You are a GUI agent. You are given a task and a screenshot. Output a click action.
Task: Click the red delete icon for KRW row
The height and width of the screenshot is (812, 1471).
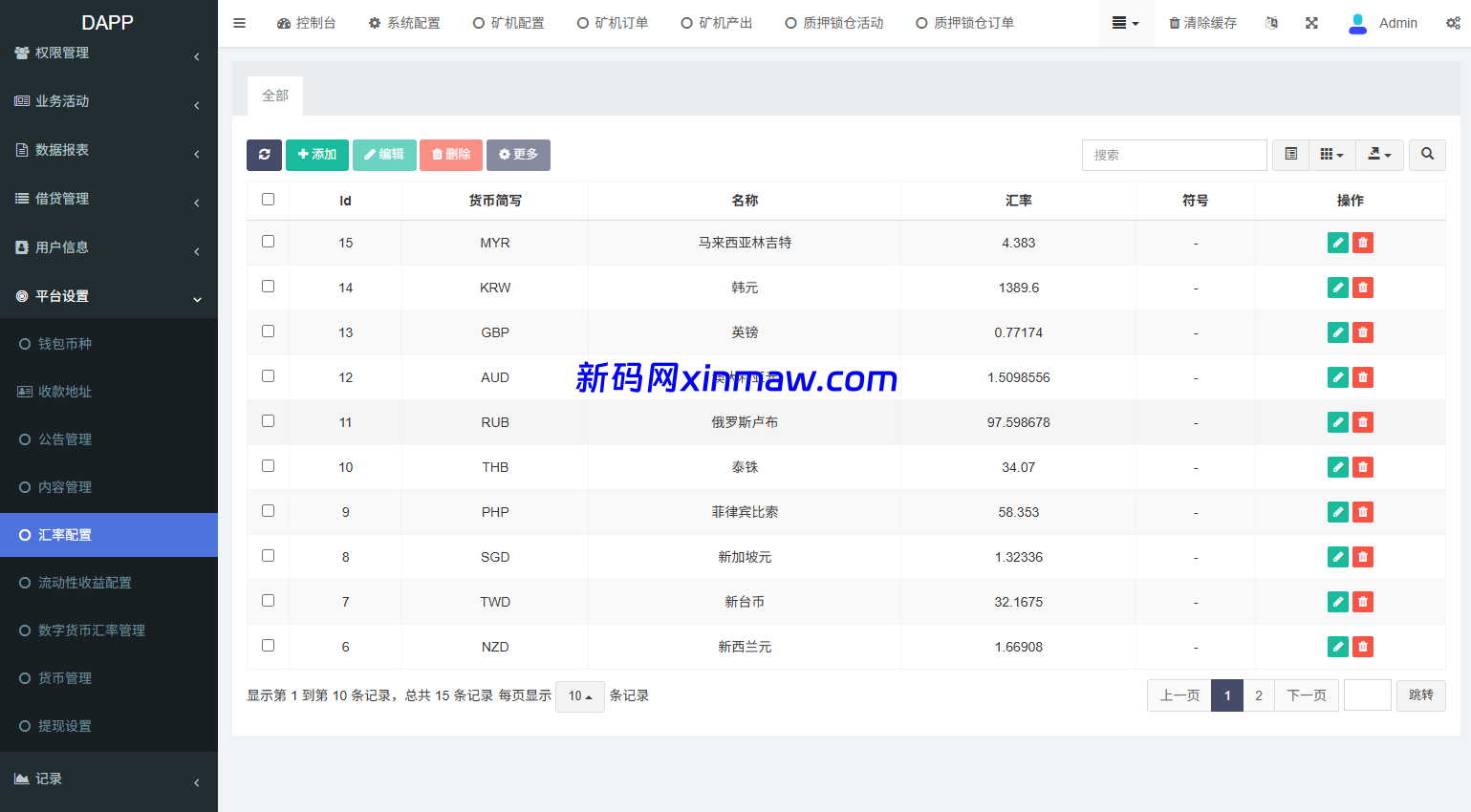coord(1363,288)
